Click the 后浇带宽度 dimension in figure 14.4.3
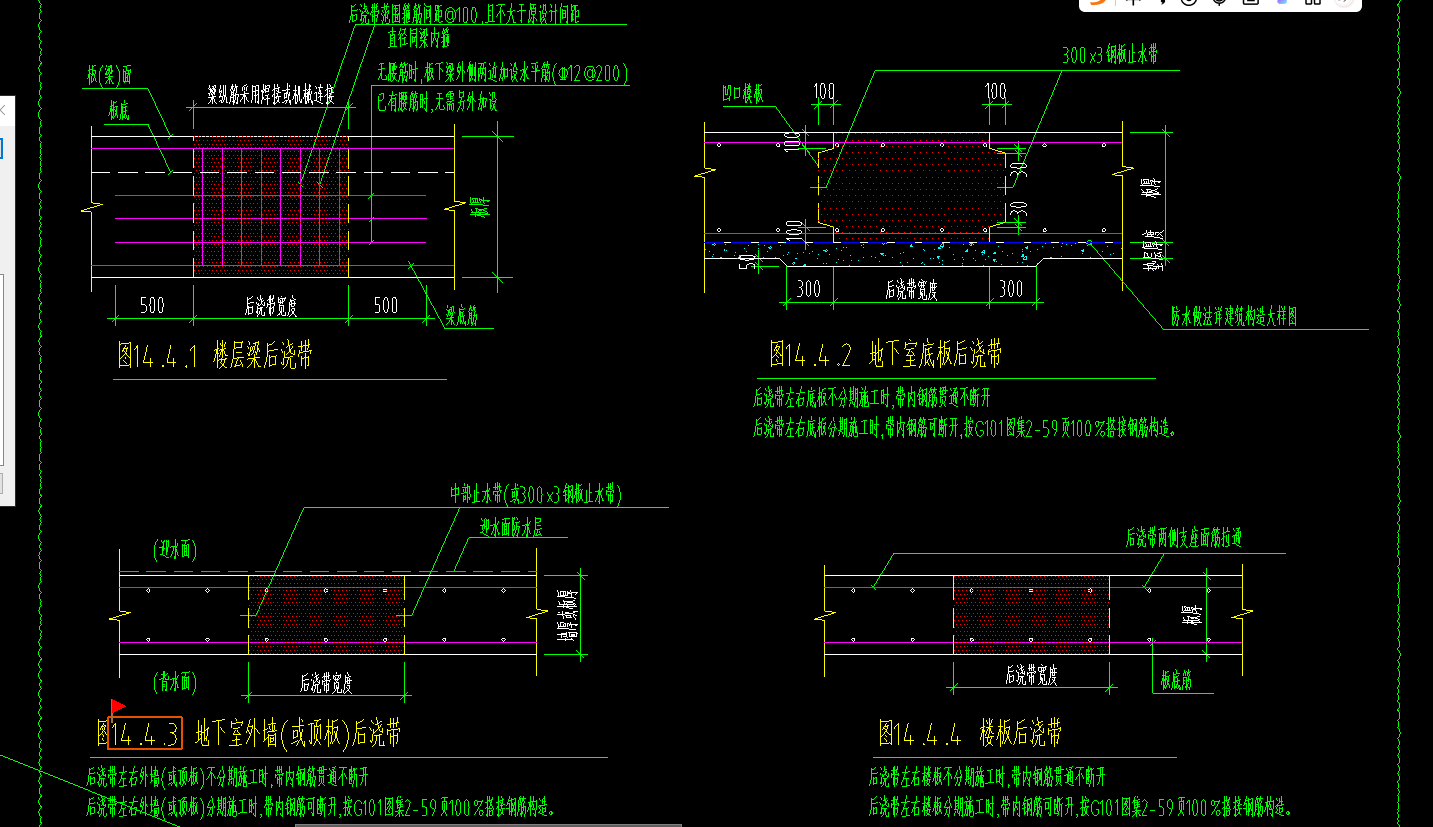 [326, 683]
